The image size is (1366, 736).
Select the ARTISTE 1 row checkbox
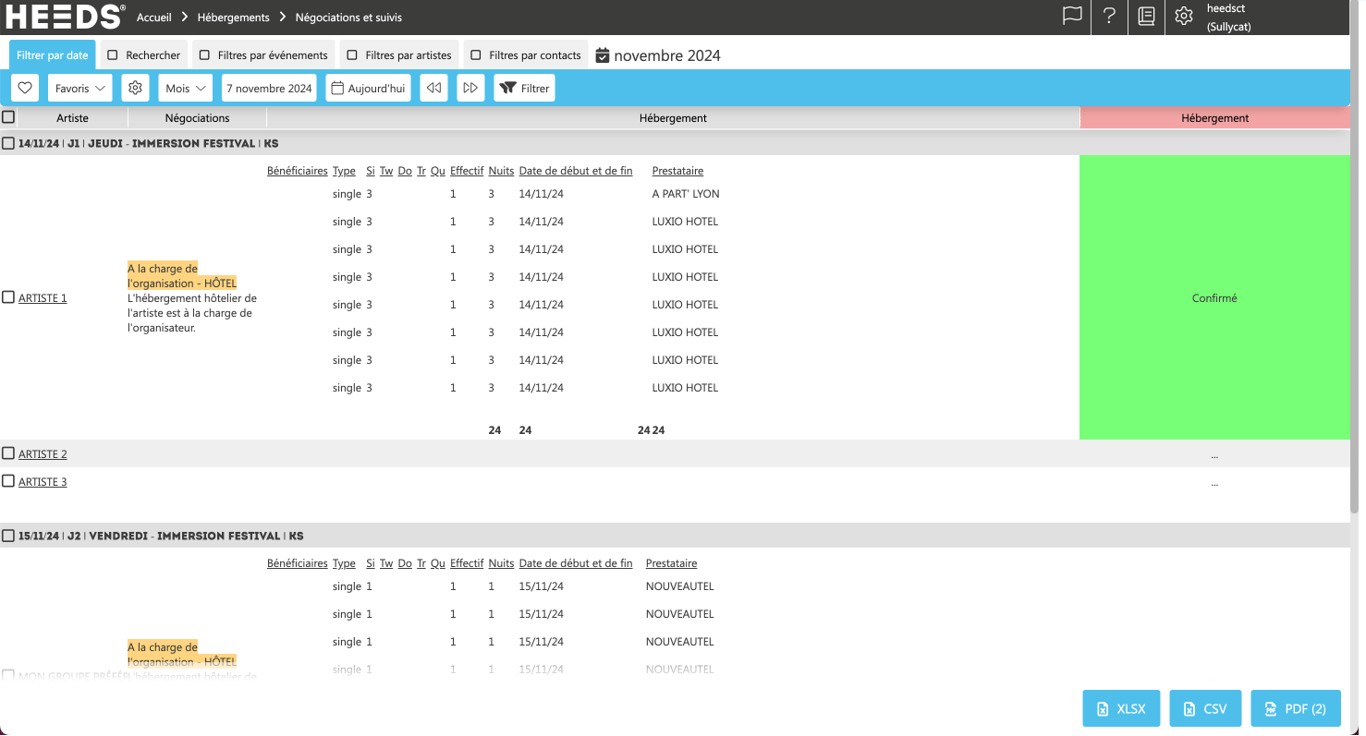(x=8, y=297)
